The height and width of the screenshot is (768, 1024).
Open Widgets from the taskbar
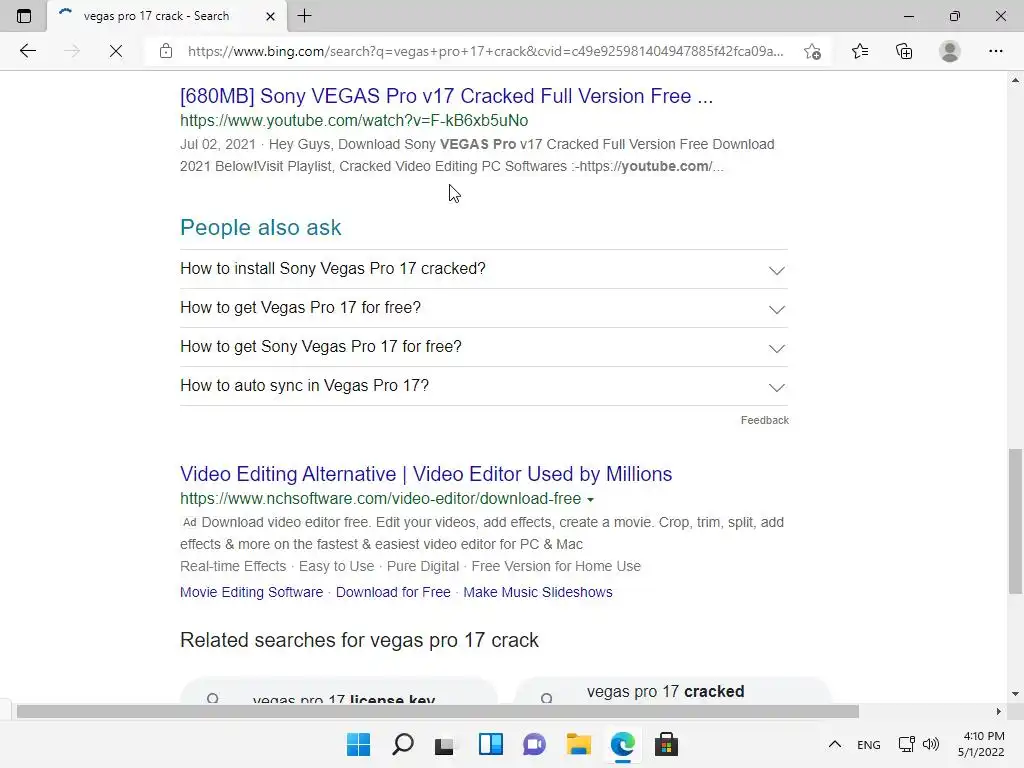[490, 744]
